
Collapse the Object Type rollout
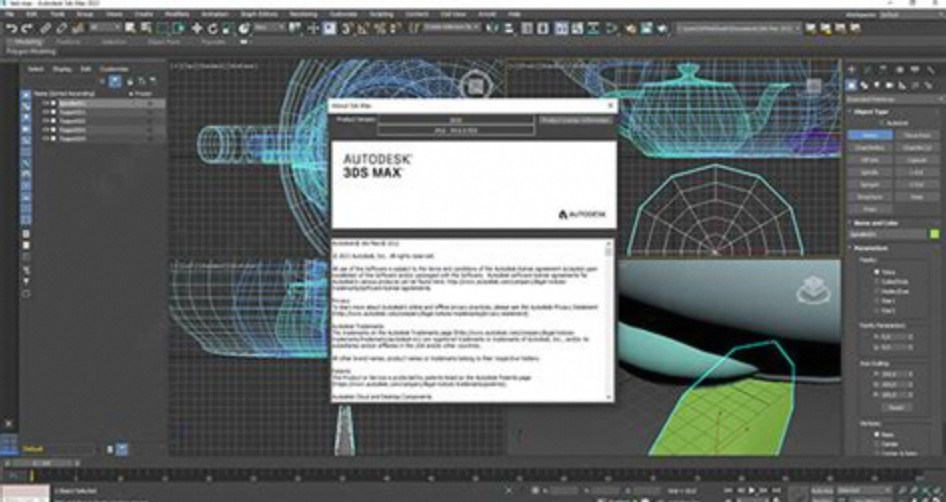coord(873,112)
